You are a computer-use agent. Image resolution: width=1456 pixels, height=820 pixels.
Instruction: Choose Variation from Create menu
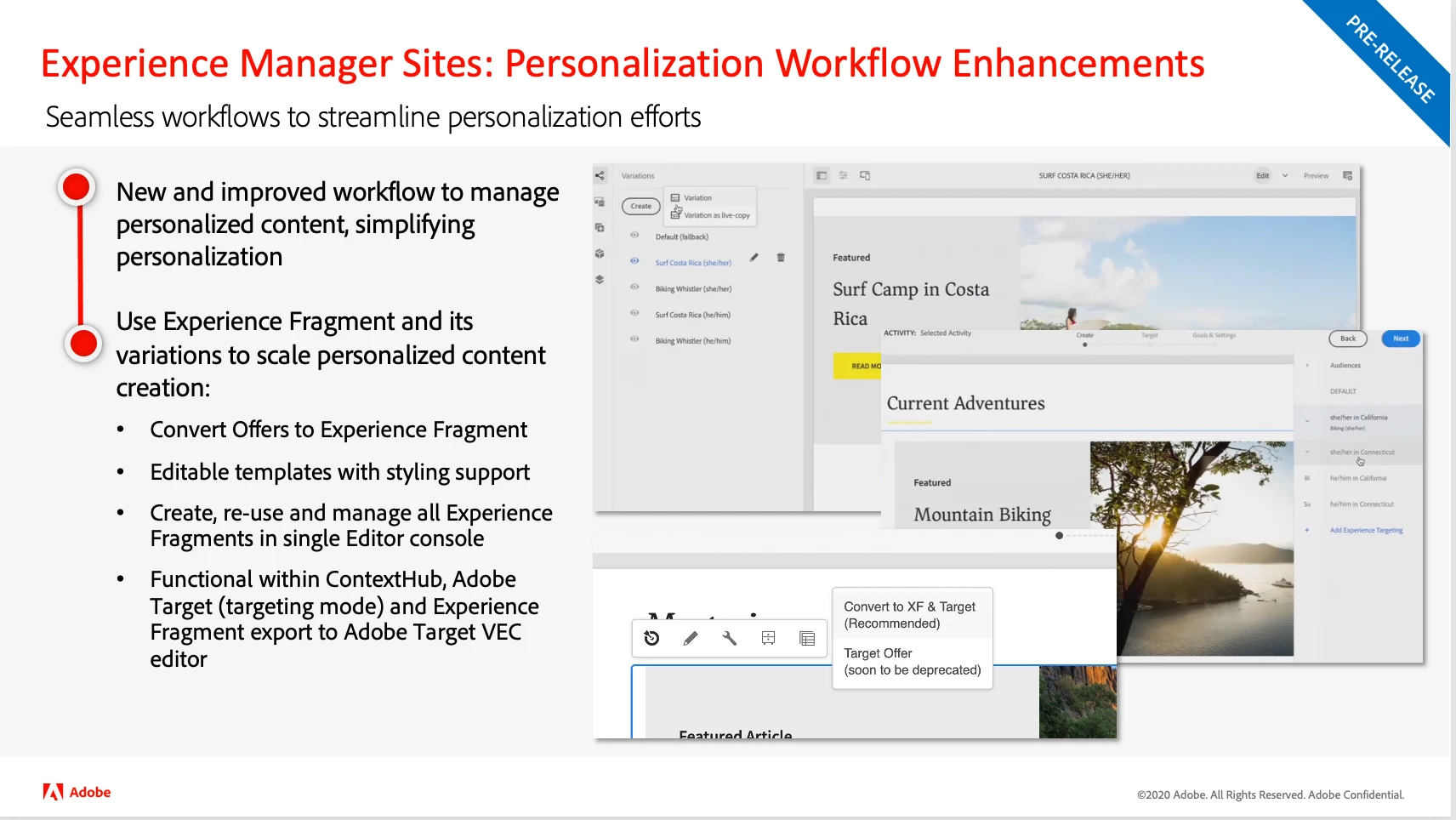(x=709, y=197)
